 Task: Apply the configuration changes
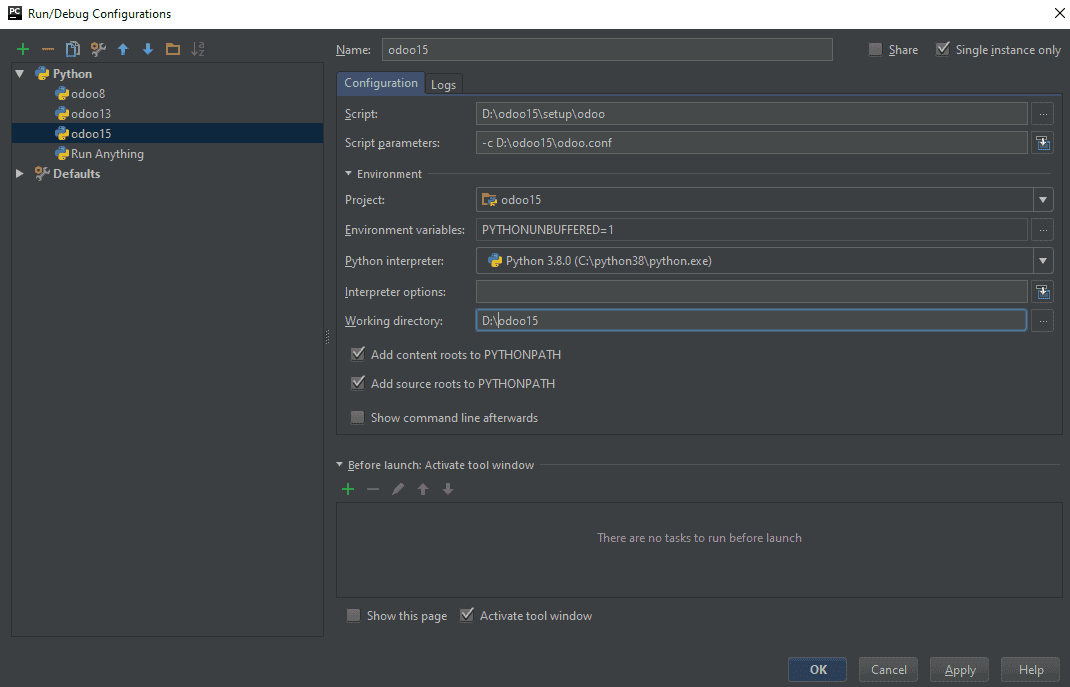958,669
